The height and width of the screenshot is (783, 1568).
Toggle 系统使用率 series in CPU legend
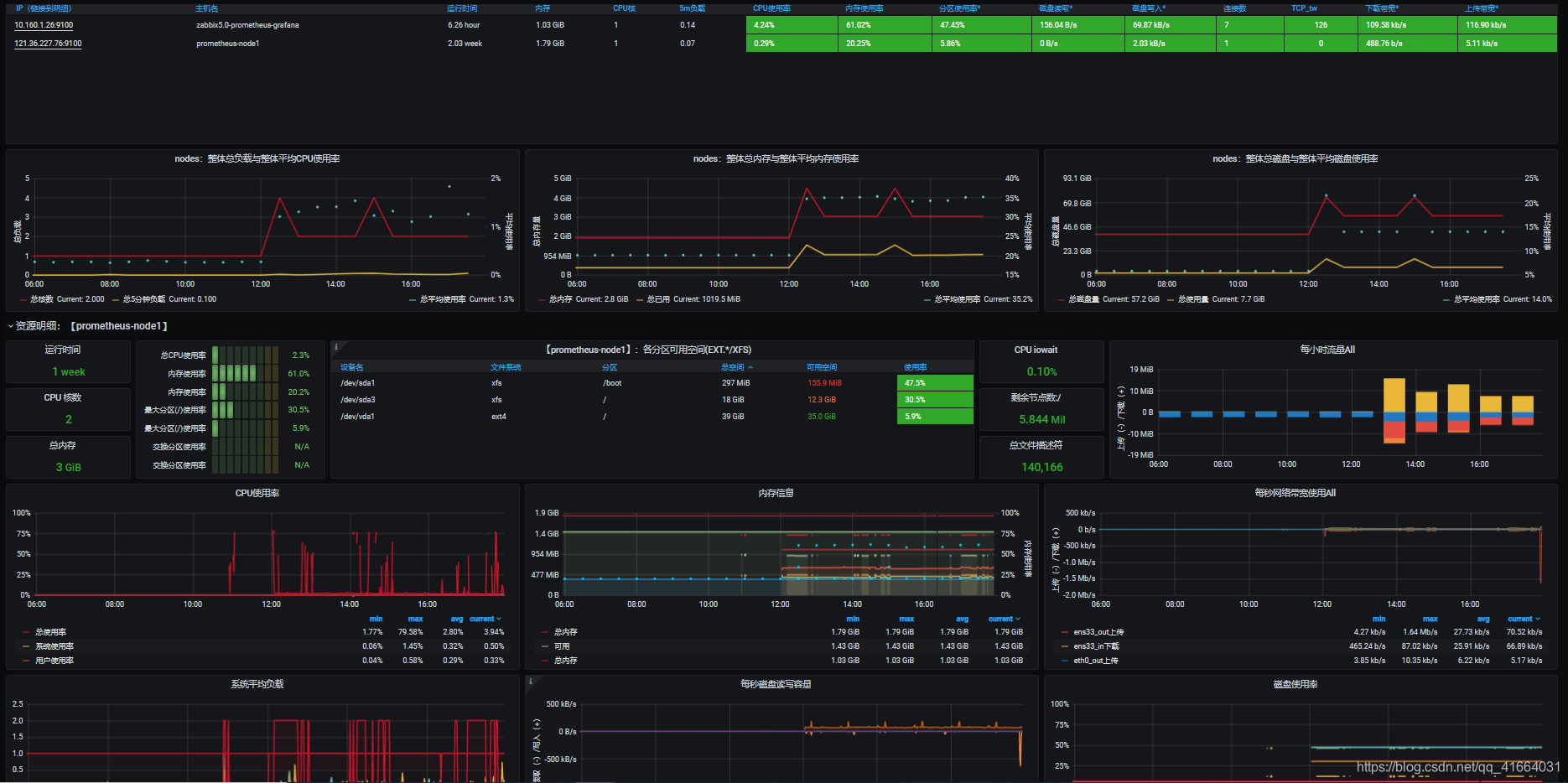click(x=55, y=646)
